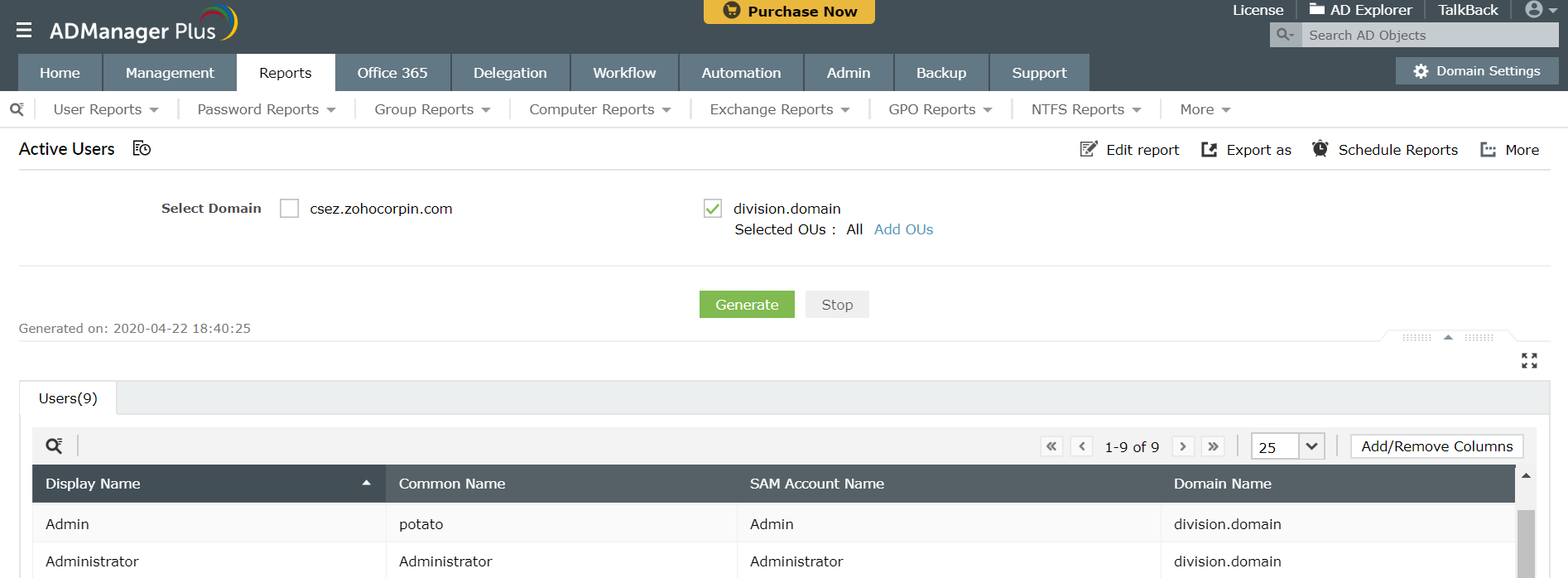
Task: Click the table search magnifier icon
Action: (54, 446)
